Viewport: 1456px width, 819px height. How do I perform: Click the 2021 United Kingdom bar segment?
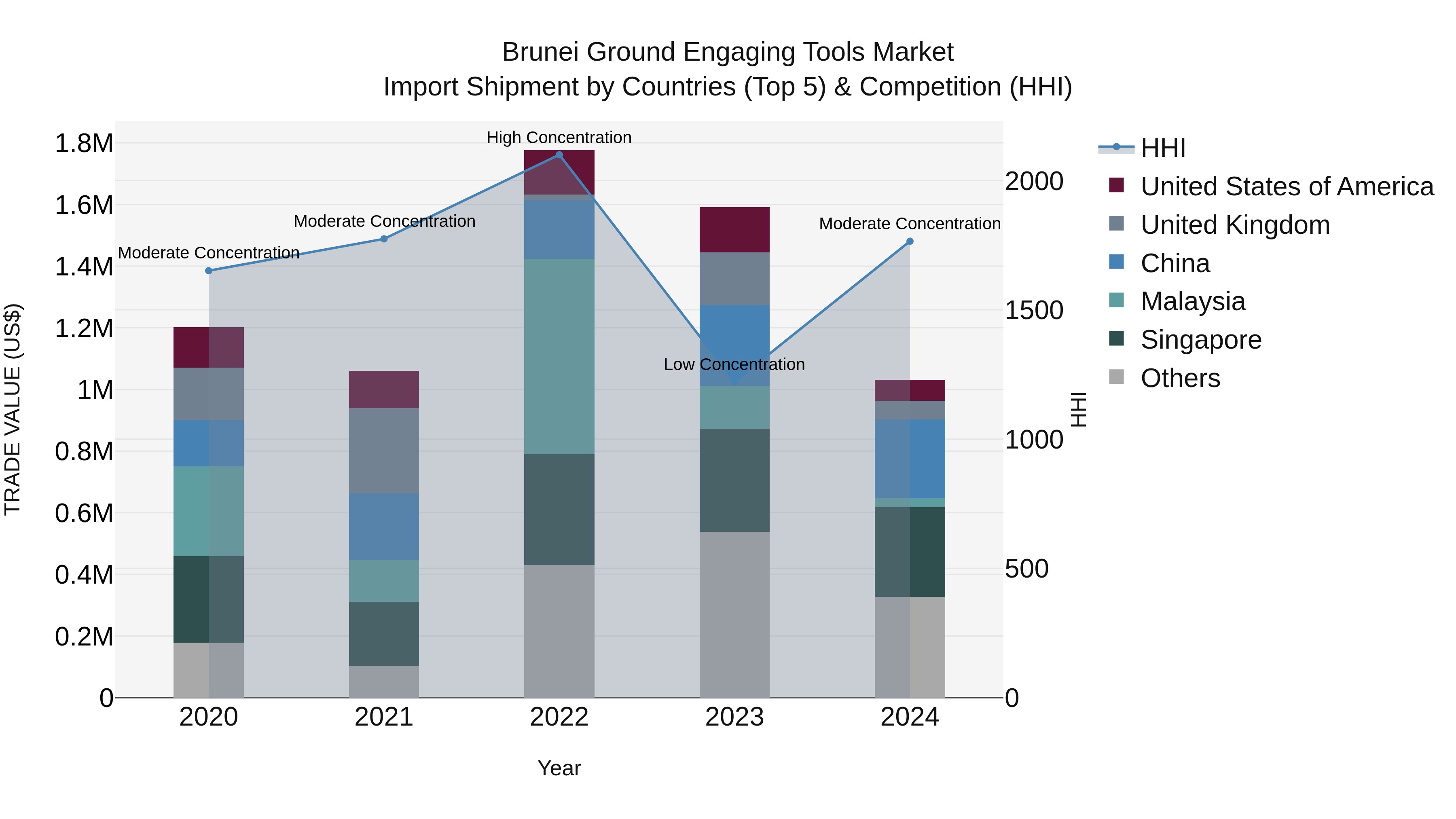coord(384,451)
